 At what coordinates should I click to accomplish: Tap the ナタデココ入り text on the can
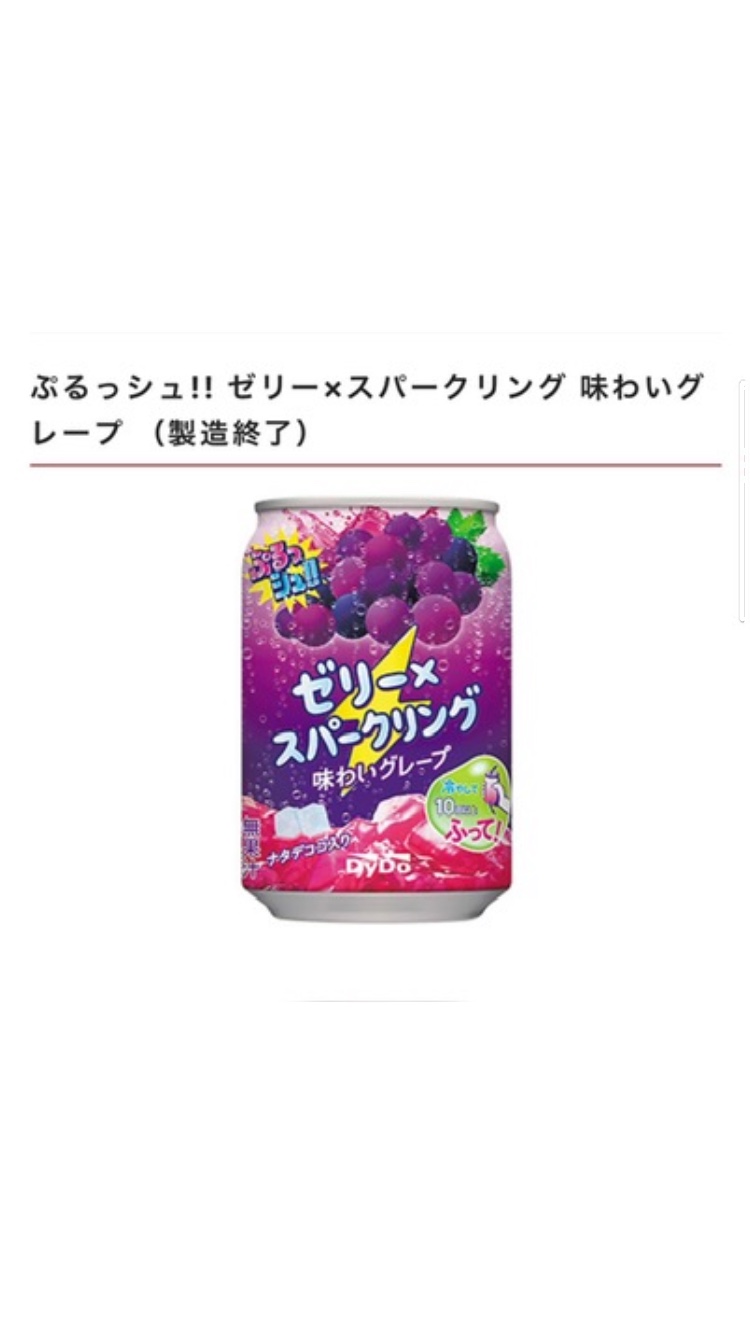(306, 848)
